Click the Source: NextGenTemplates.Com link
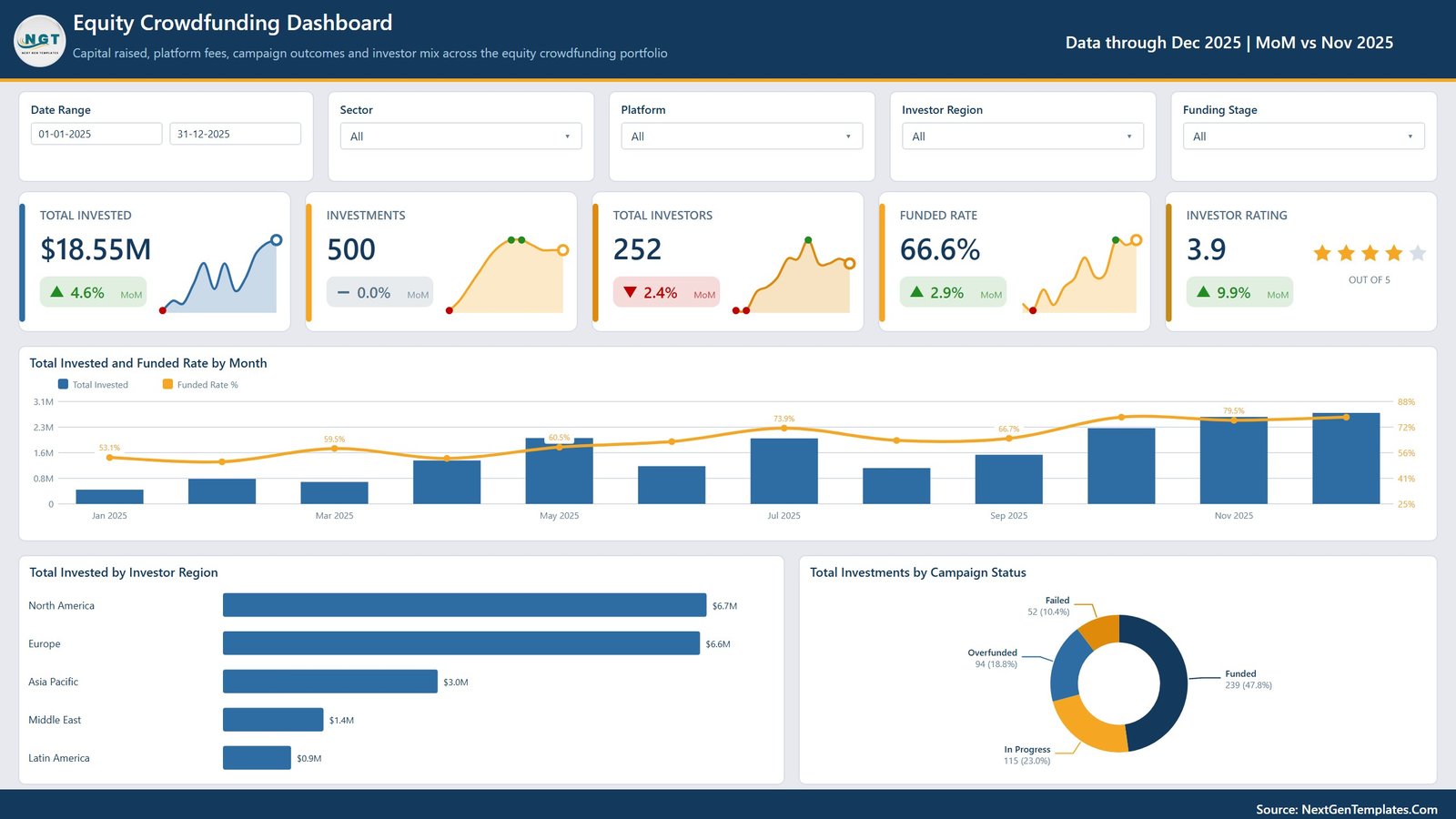 click(x=1347, y=809)
